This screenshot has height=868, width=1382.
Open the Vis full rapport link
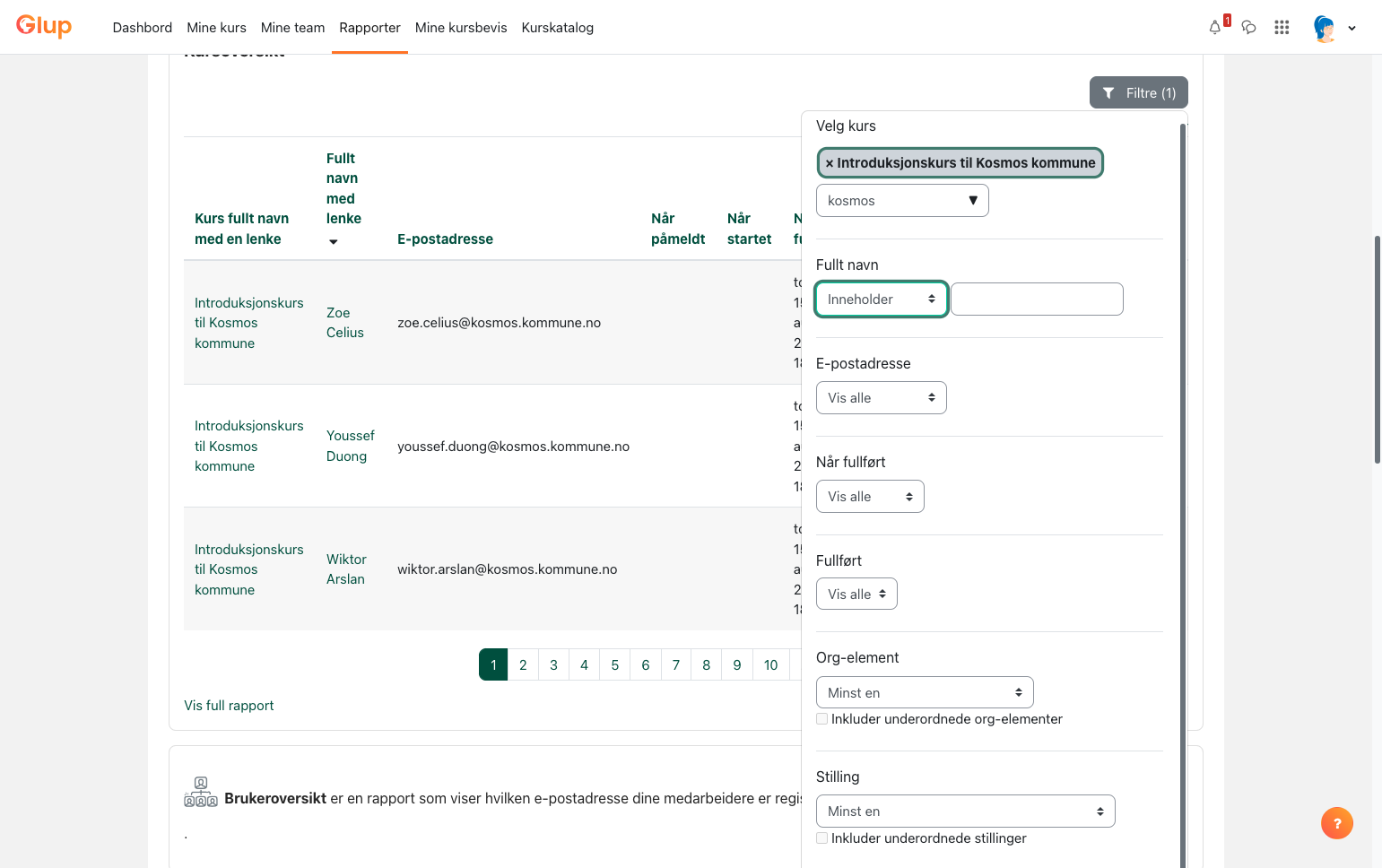pos(229,706)
